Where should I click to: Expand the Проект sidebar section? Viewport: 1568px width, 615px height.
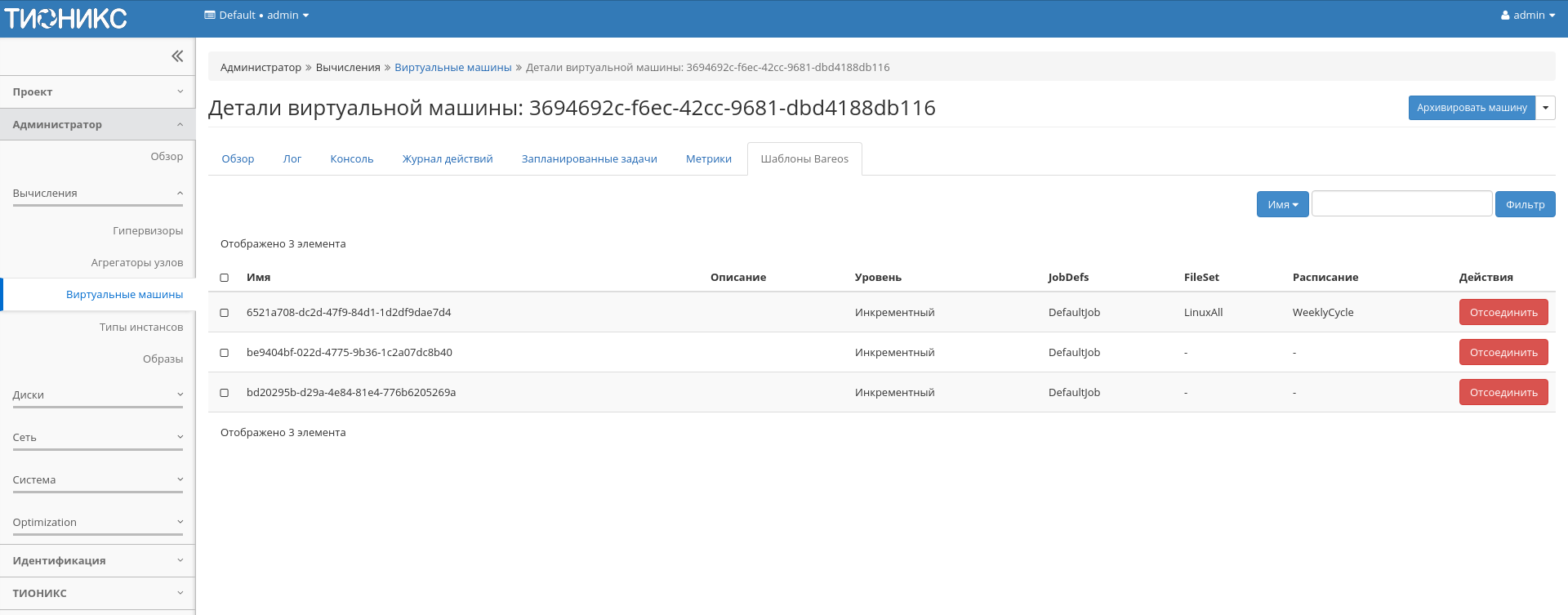97,92
